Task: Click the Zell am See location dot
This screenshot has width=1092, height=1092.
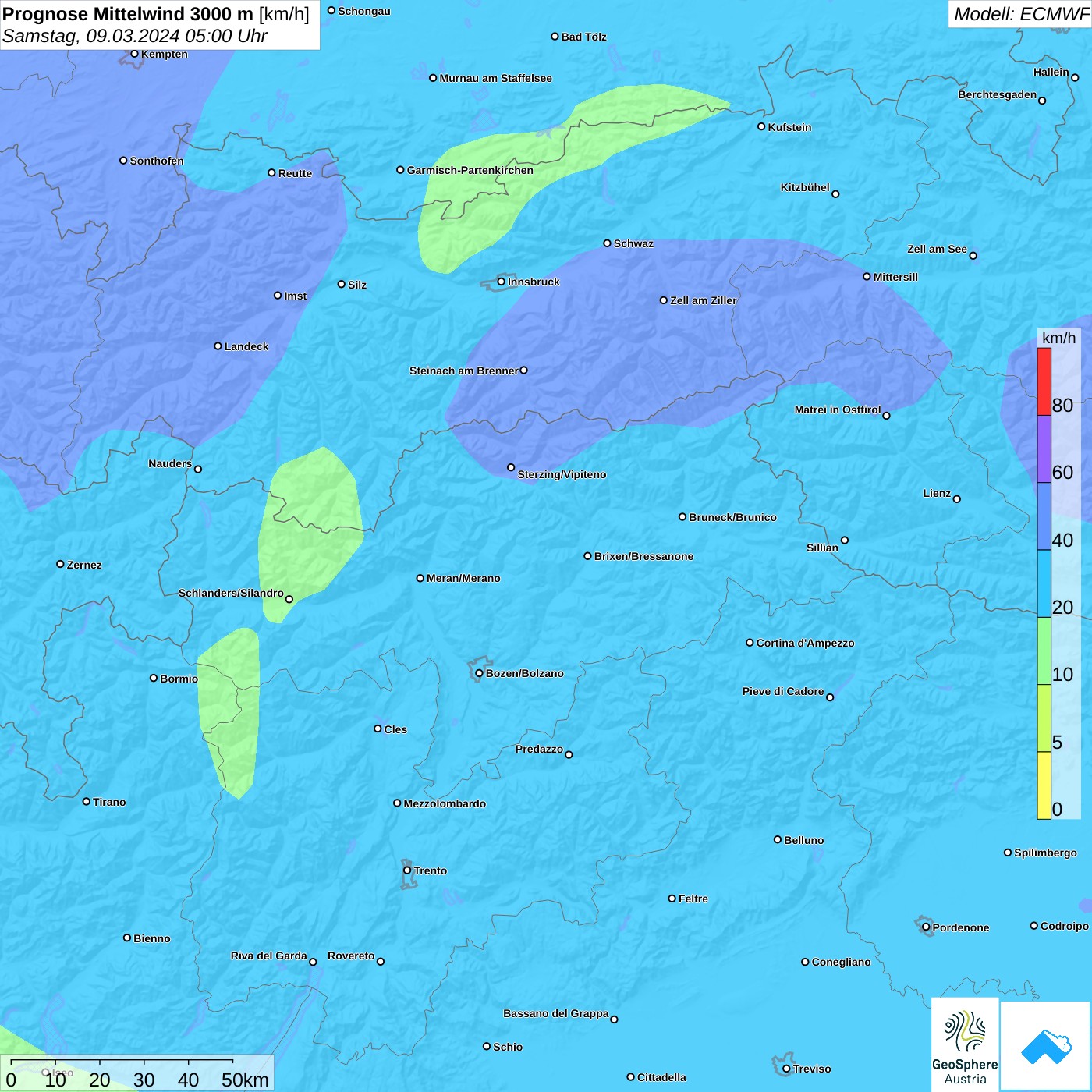Action: 973,255
